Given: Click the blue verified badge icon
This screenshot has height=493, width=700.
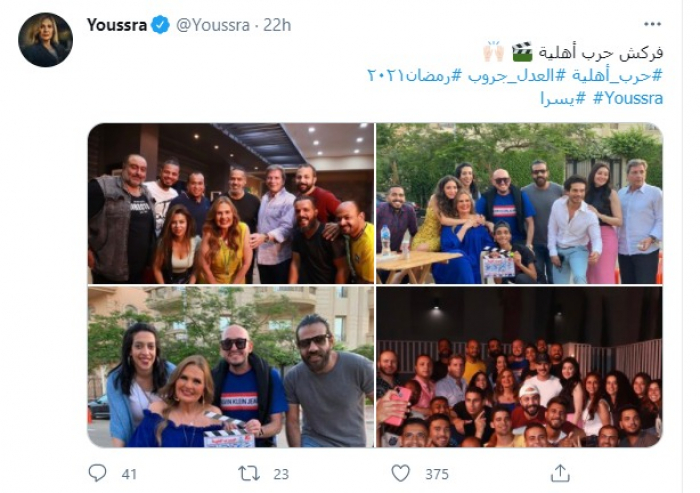Looking at the screenshot, I should click(x=160, y=25).
